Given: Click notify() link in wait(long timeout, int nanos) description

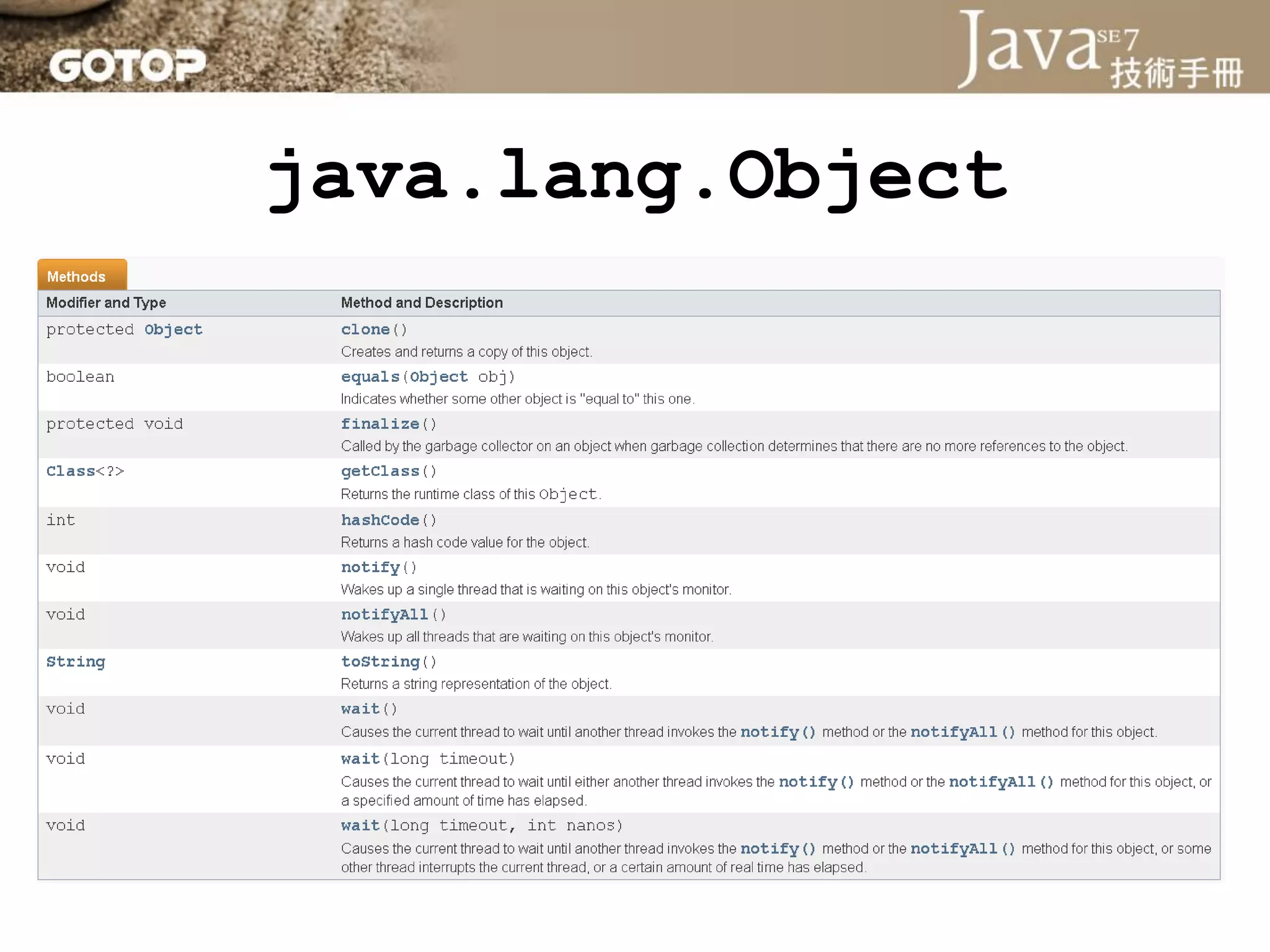Looking at the screenshot, I should pos(778,848).
